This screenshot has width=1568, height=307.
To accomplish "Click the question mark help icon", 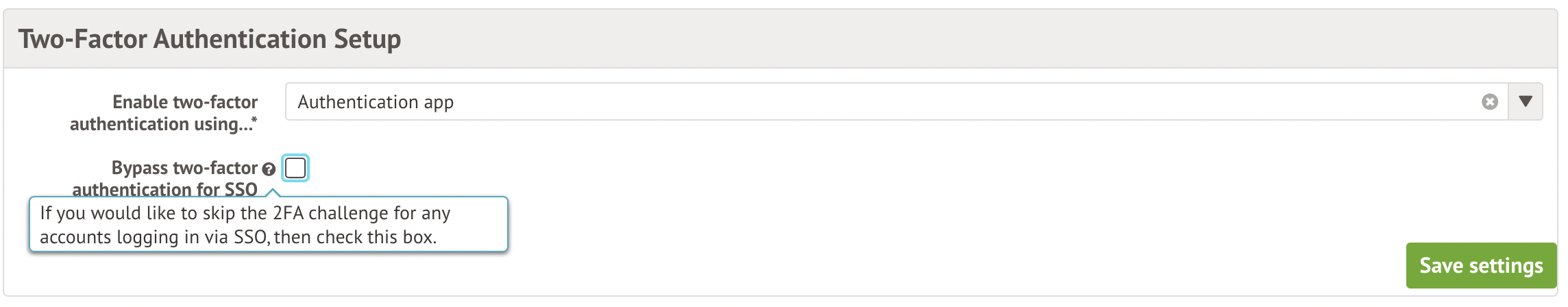I will (x=269, y=169).
